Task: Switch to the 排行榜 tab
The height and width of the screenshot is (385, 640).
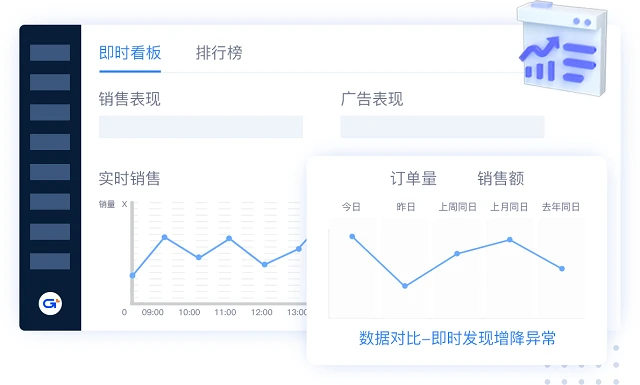Action: [219, 53]
